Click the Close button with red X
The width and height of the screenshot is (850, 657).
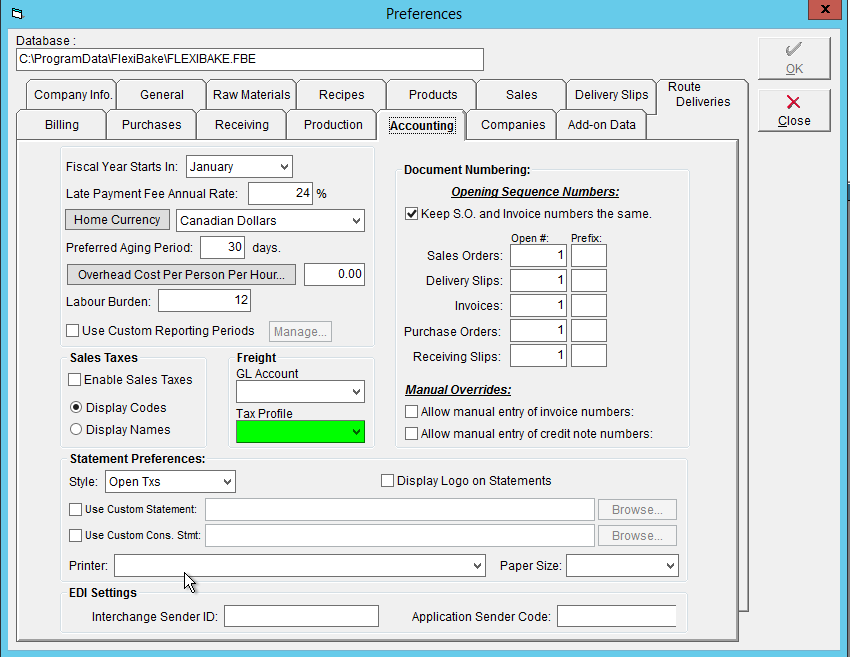(x=794, y=111)
